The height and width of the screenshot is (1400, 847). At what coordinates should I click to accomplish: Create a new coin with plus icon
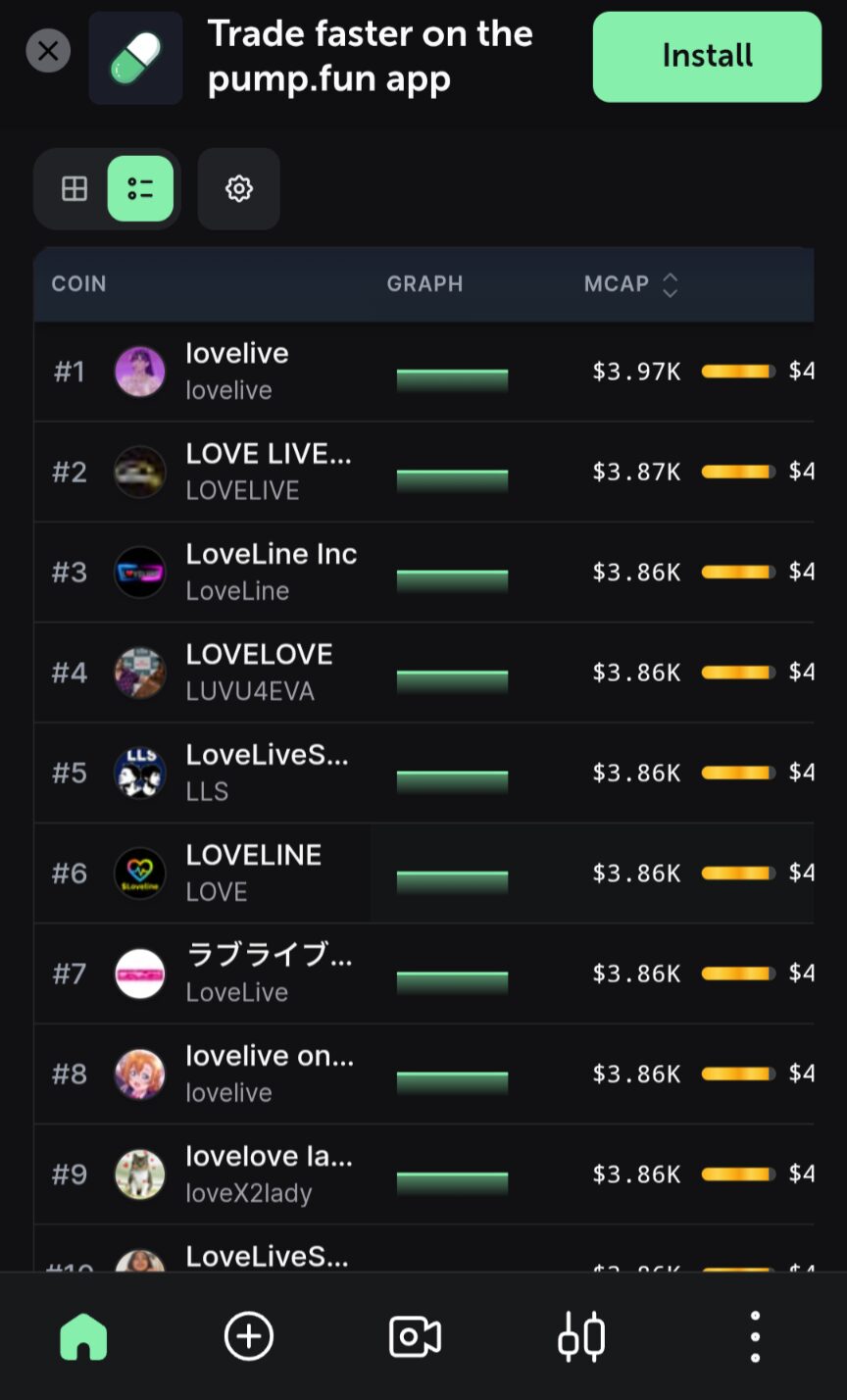pos(249,1336)
